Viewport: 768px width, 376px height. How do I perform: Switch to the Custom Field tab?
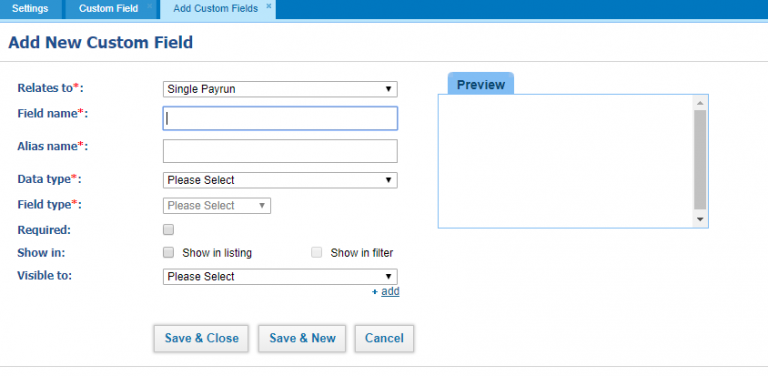coord(109,9)
